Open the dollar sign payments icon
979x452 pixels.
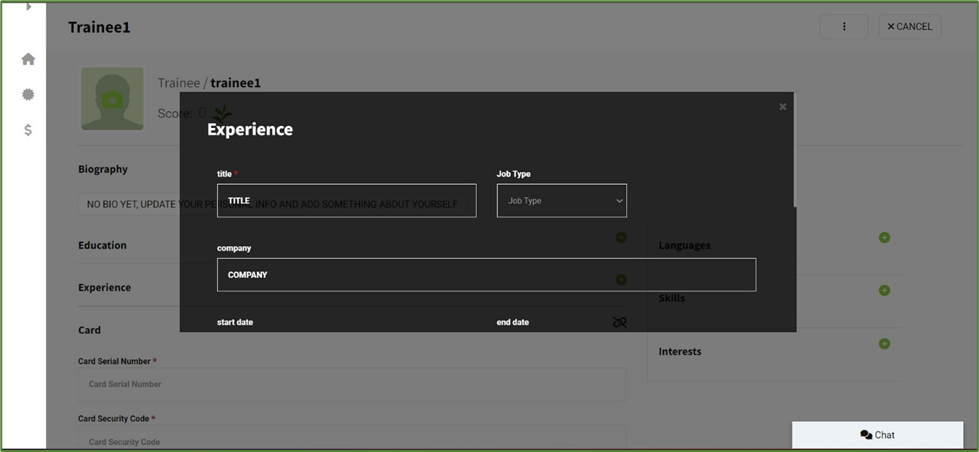pos(28,130)
